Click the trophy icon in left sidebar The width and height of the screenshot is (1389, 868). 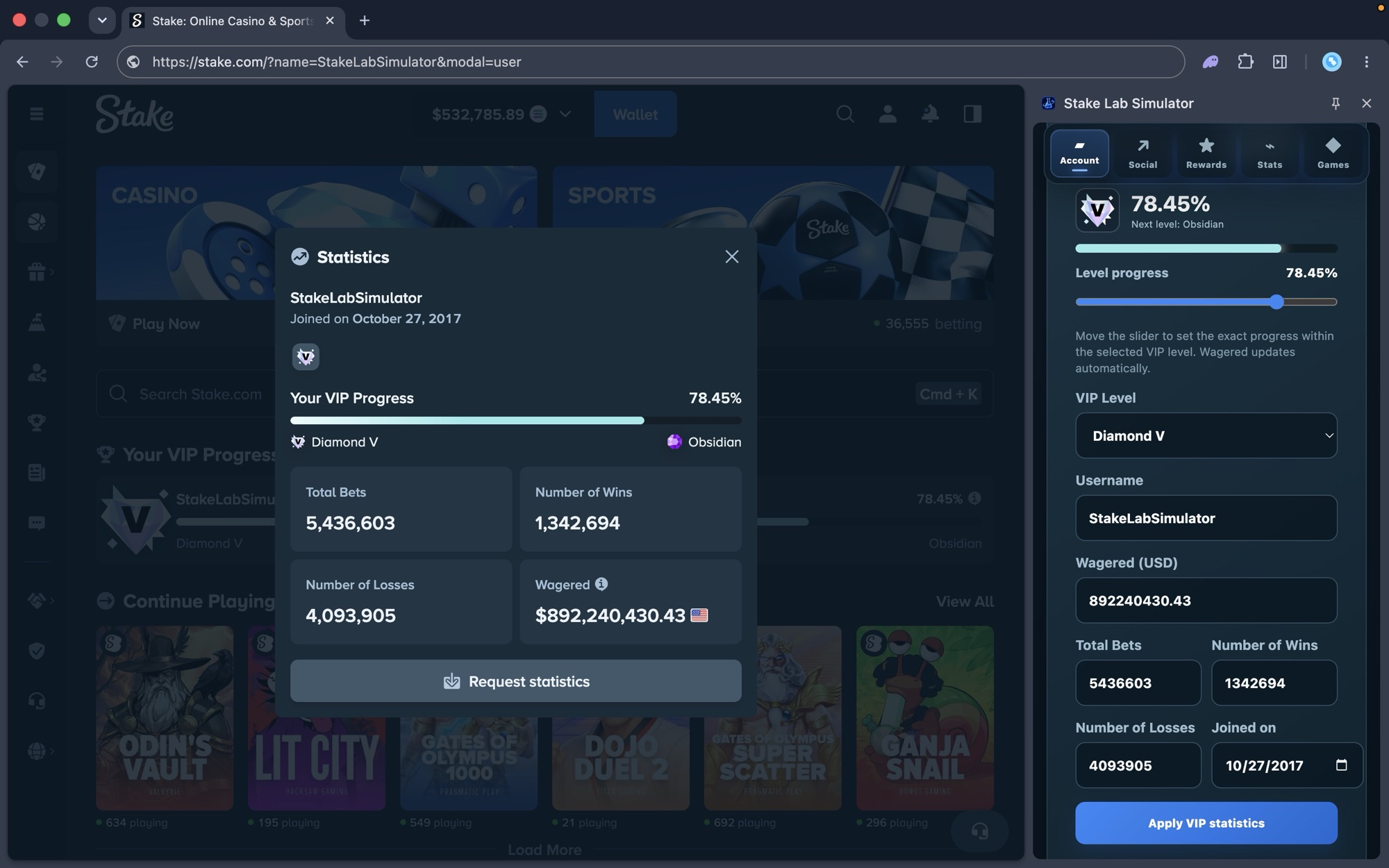click(36, 422)
